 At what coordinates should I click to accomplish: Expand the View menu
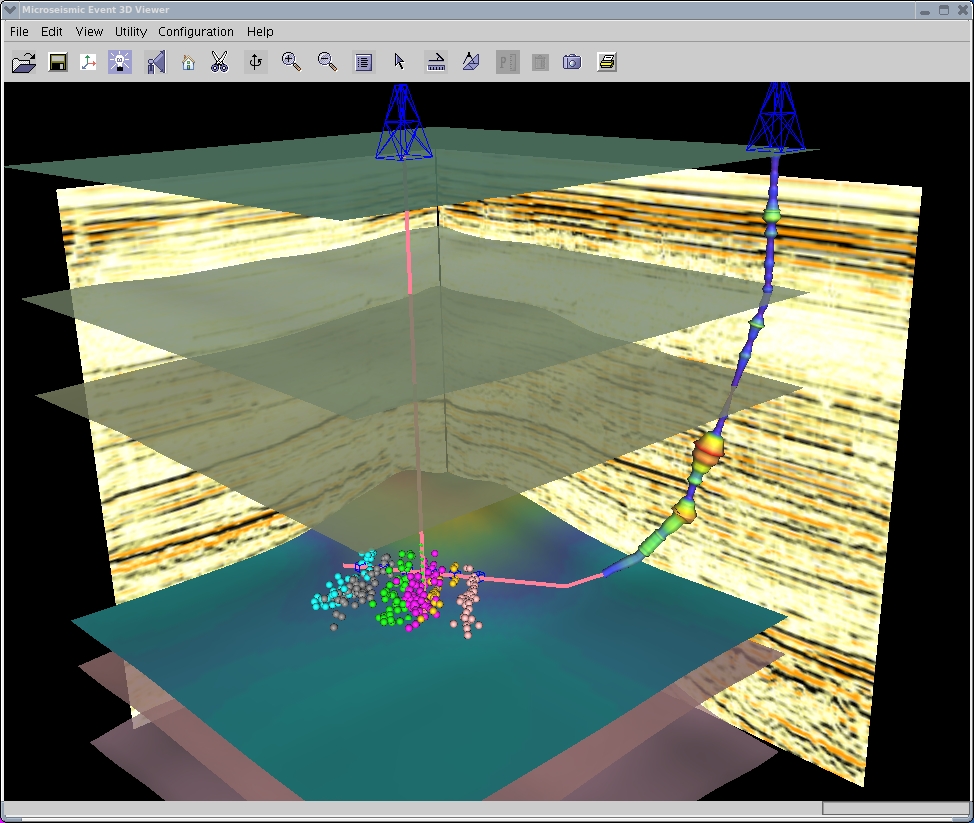coord(89,32)
